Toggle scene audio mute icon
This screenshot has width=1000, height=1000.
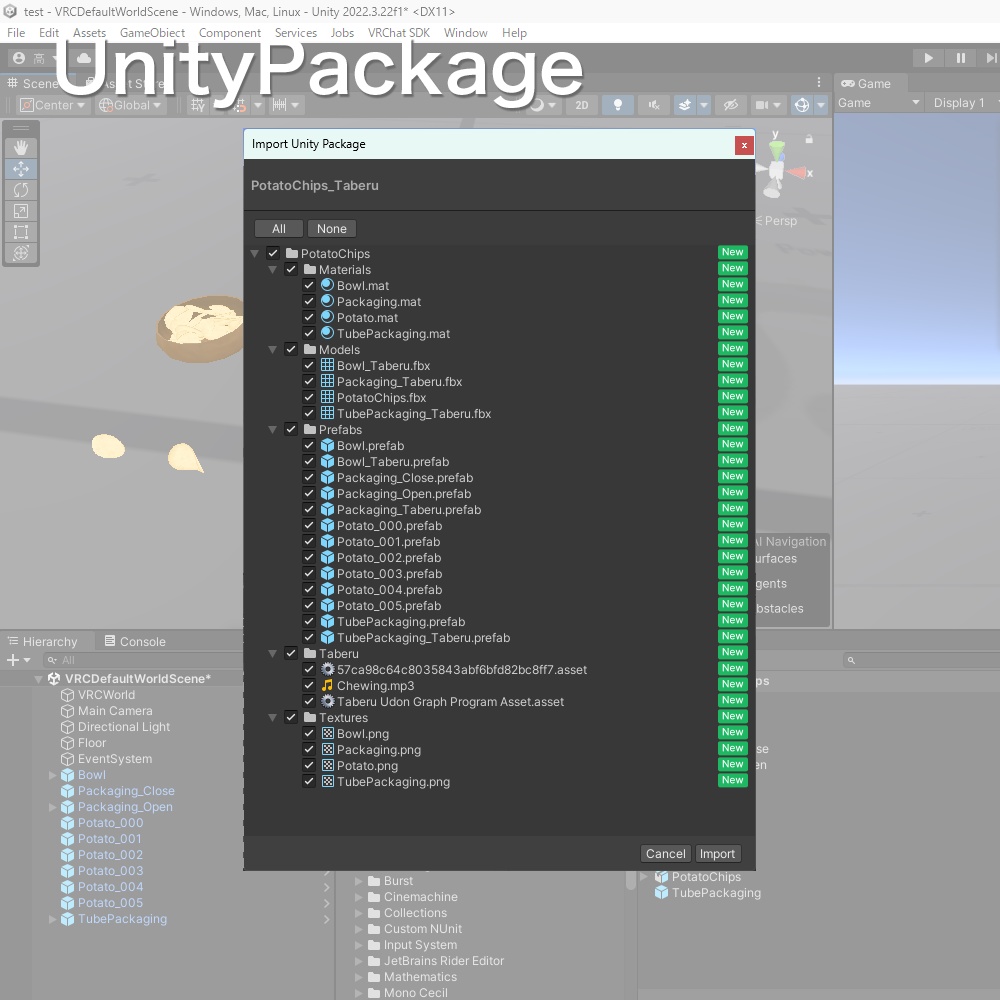pos(654,105)
